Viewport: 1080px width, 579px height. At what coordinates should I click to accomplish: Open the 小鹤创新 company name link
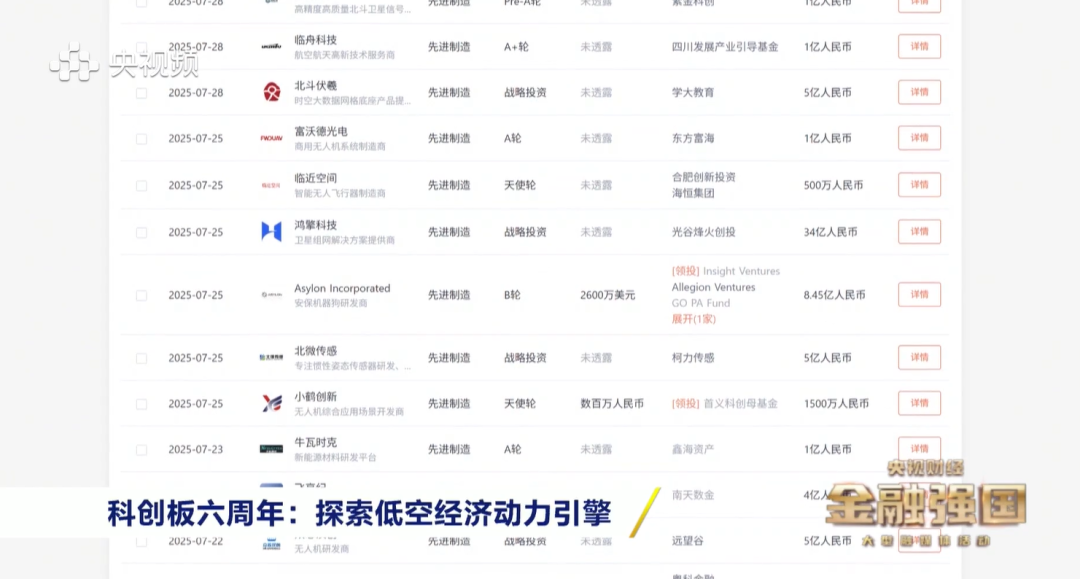(315, 397)
